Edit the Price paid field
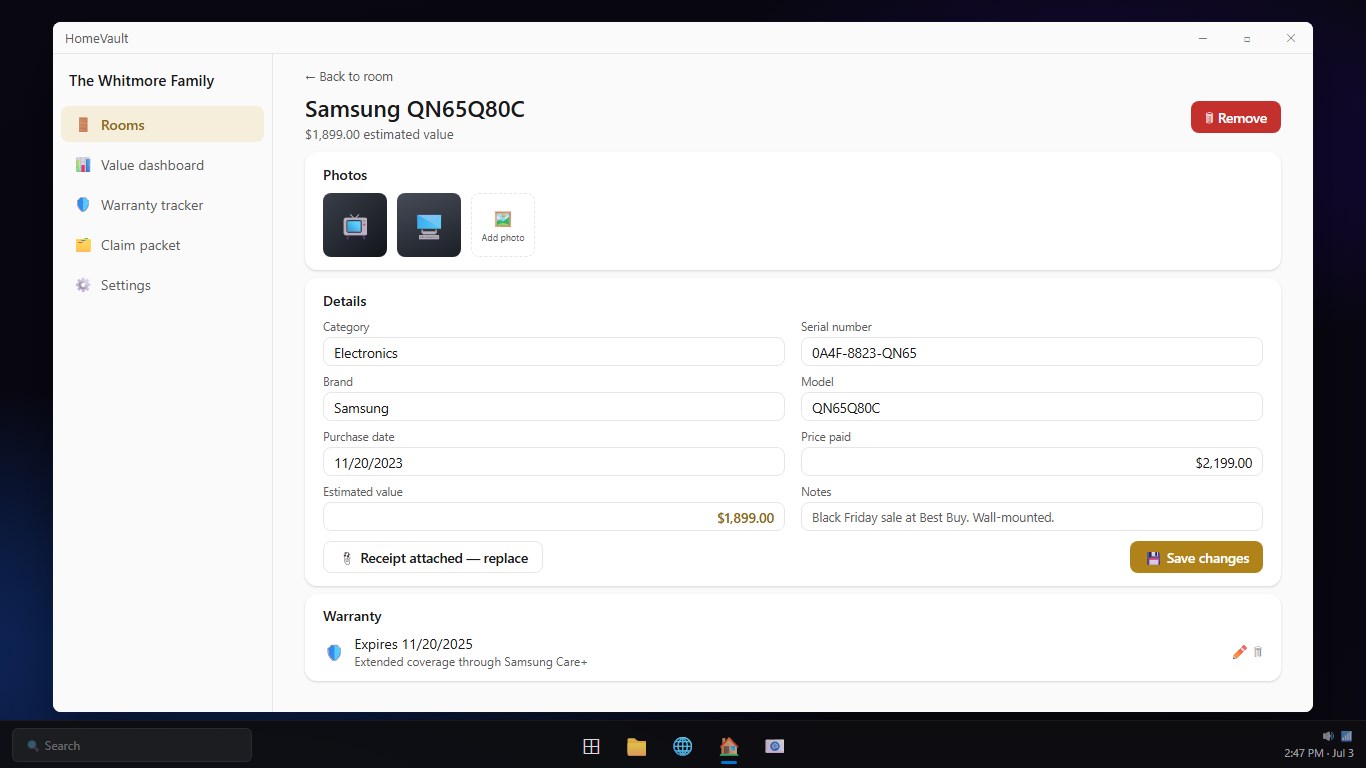Viewport: 1366px width, 768px height. click(x=1032, y=462)
